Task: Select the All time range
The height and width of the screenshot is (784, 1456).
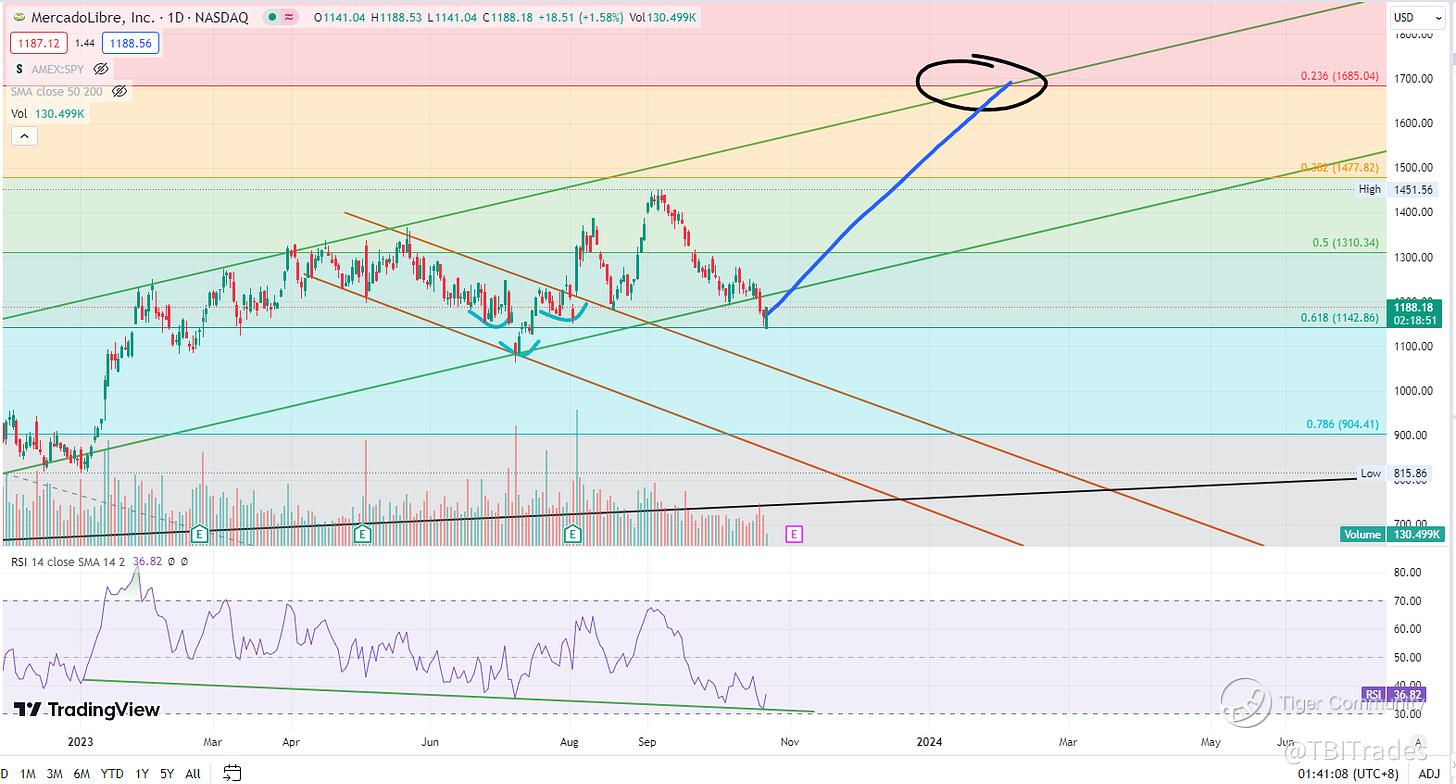Action: (x=193, y=773)
